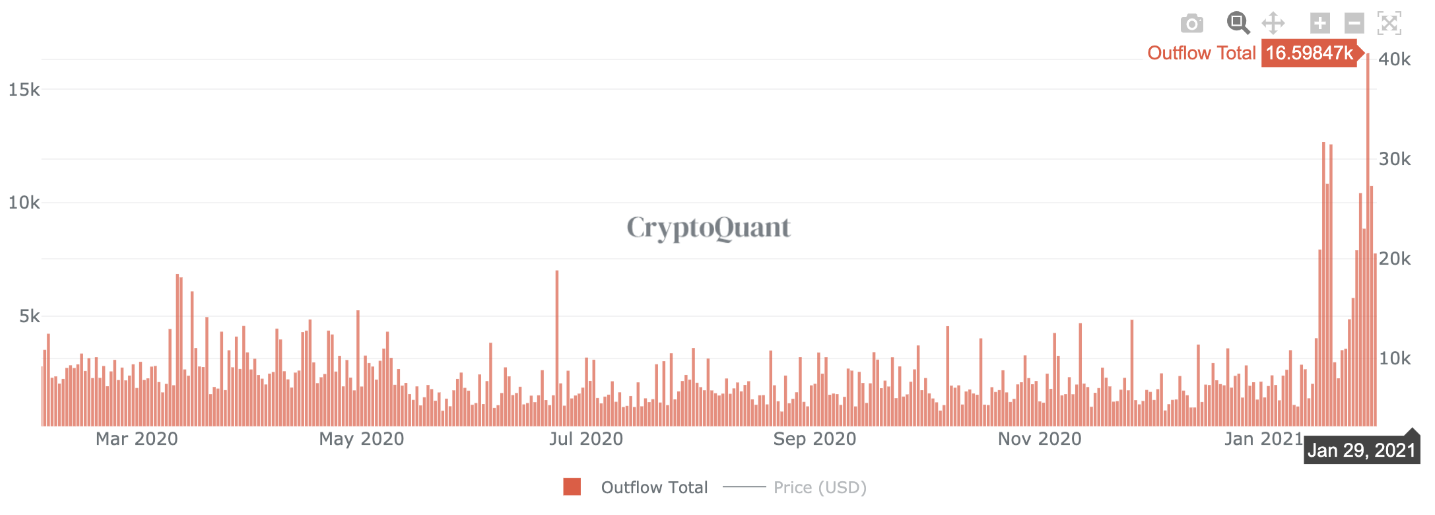
Task: Click the Autoscale axes icon
Action: (x=1389, y=24)
